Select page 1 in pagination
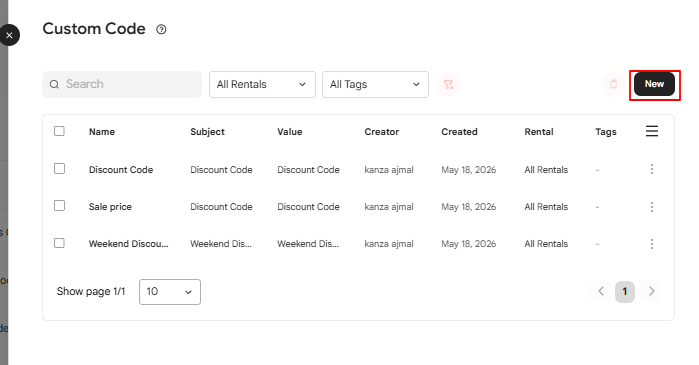This screenshot has height=365, width=699. coord(625,292)
